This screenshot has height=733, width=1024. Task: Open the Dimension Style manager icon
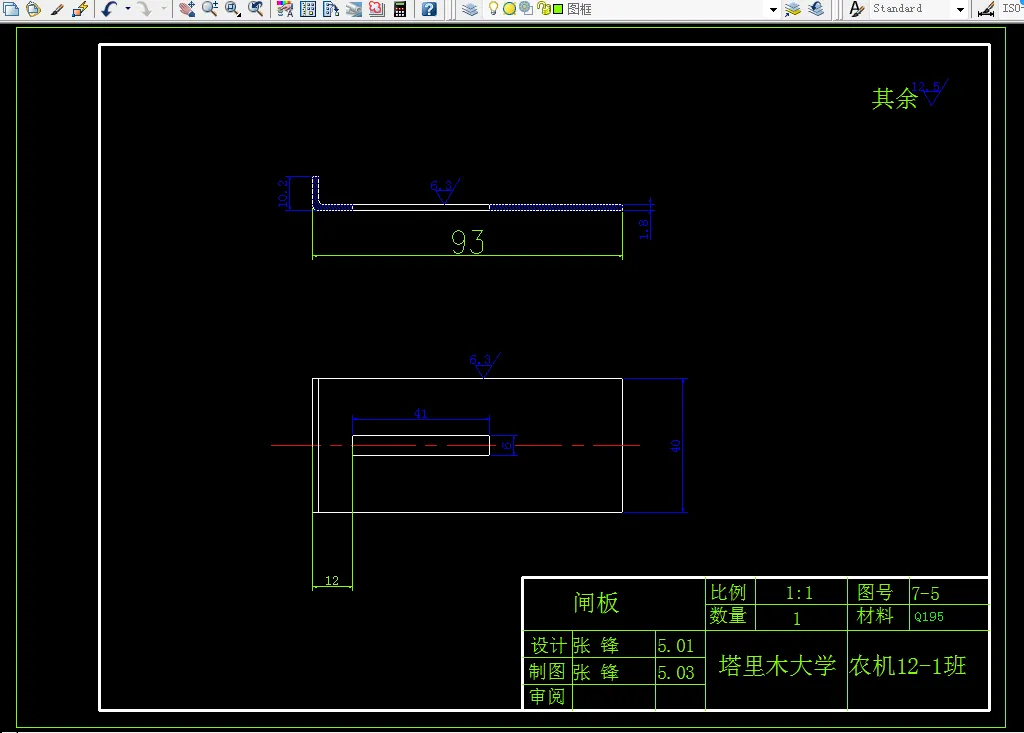click(986, 9)
